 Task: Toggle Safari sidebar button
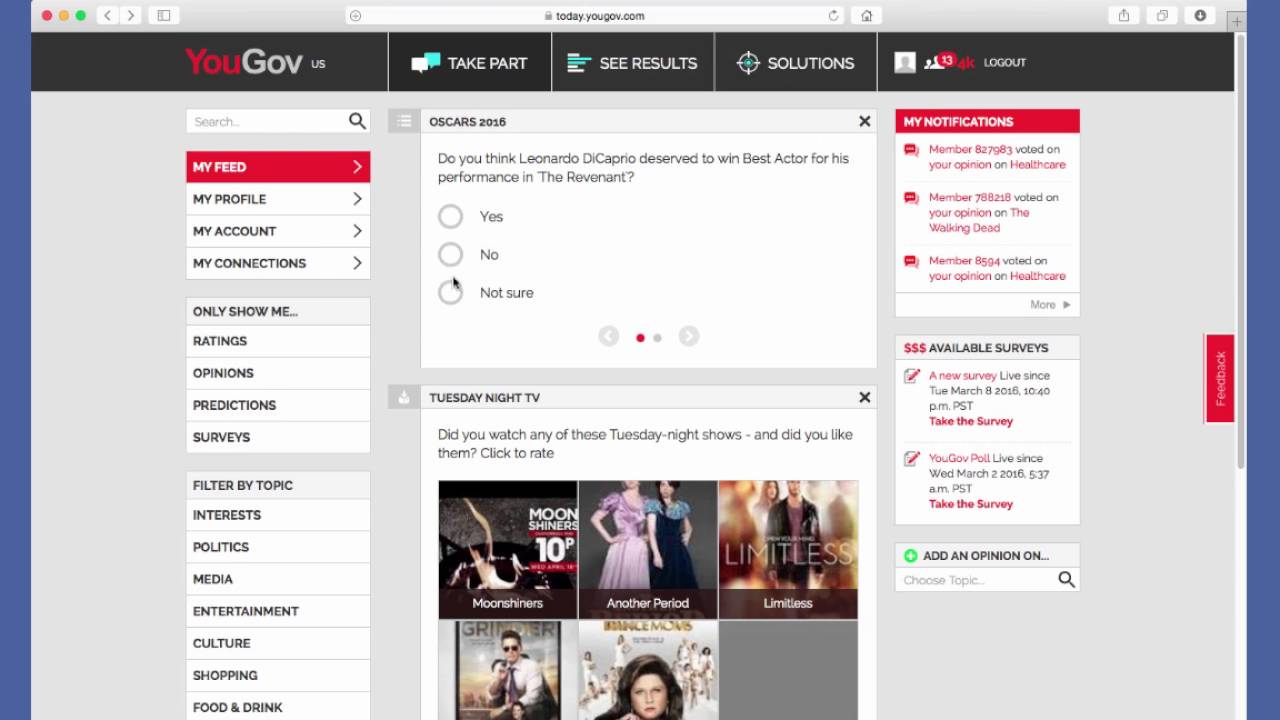[164, 15]
